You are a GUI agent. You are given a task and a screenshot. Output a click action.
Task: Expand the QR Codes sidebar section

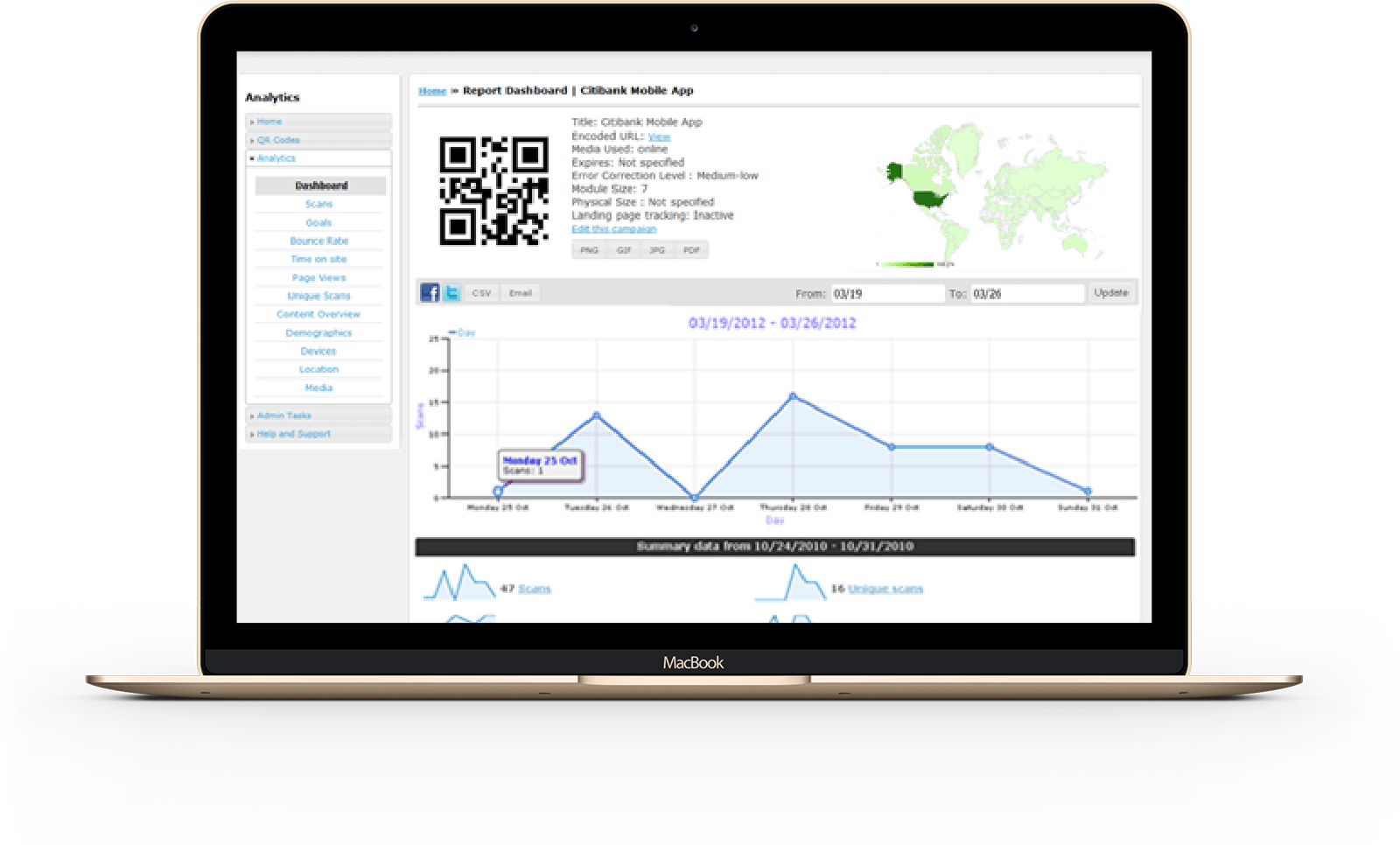pyautogui.click(x=276, y=140)
